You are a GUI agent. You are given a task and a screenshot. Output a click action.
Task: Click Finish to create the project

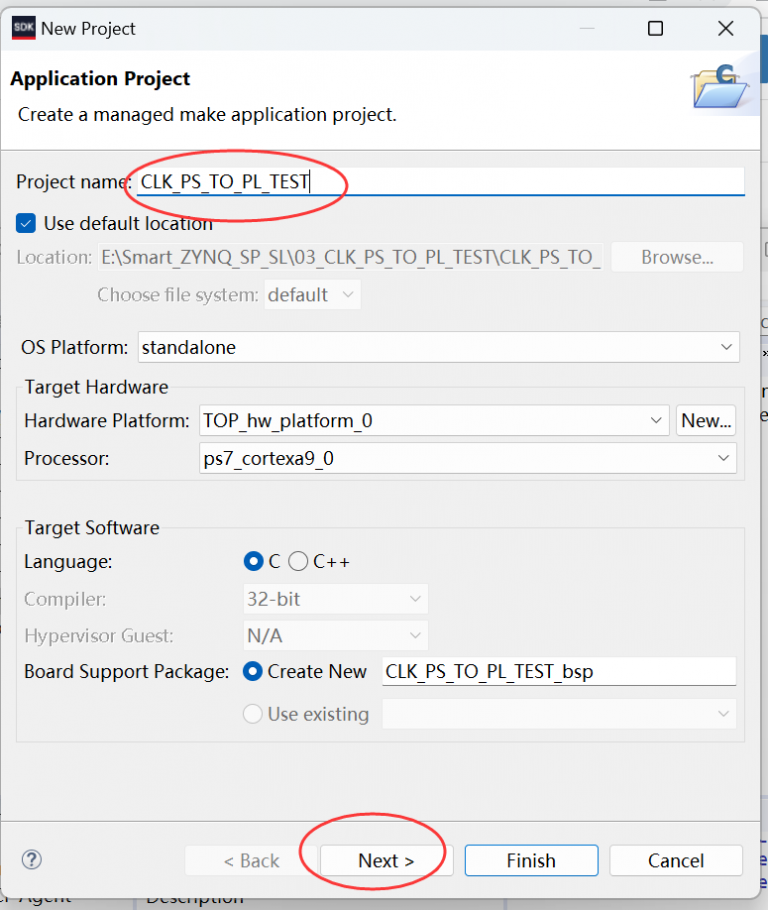click(x=530, y=861)
